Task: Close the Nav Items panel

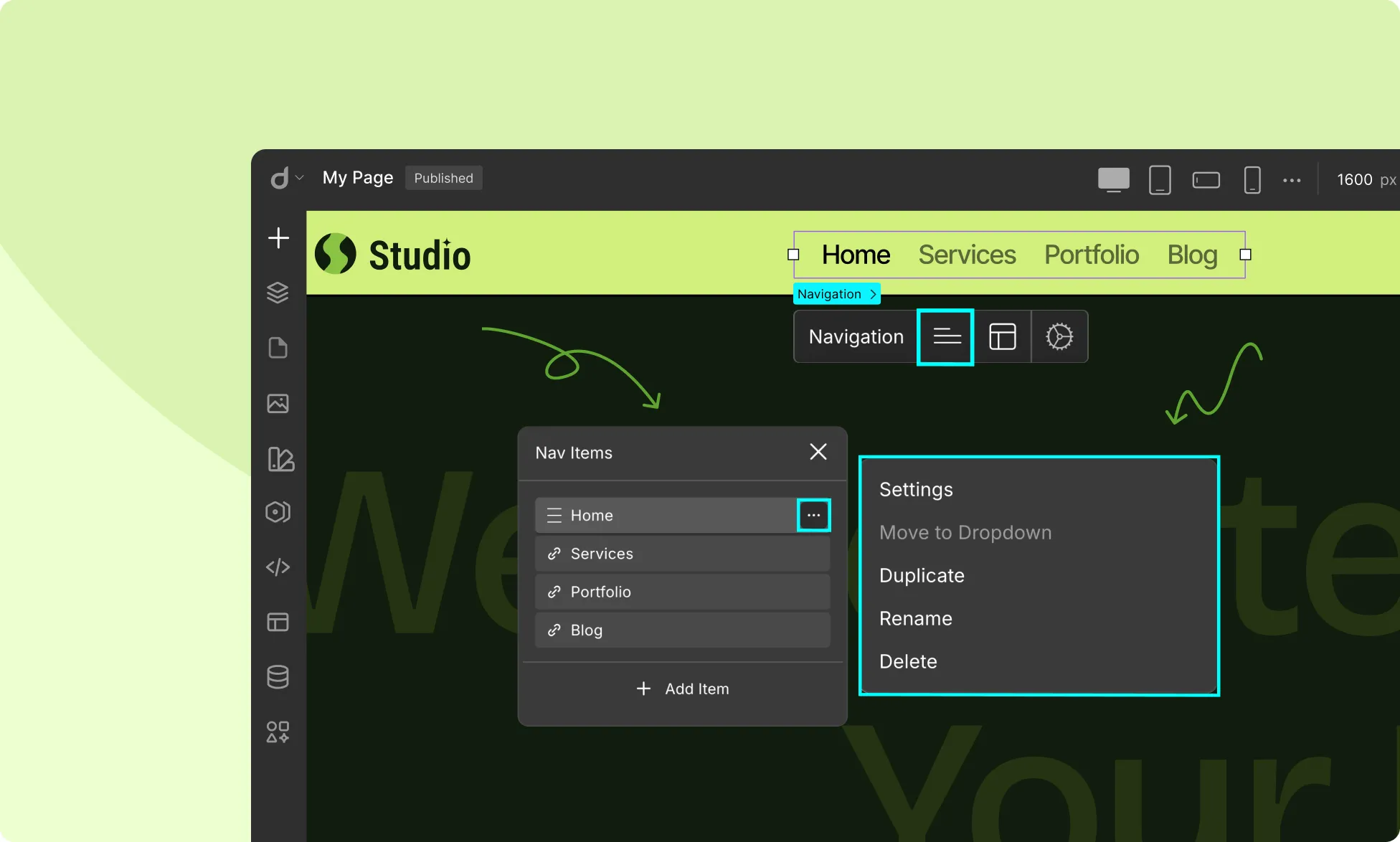Action: point(818,451)
